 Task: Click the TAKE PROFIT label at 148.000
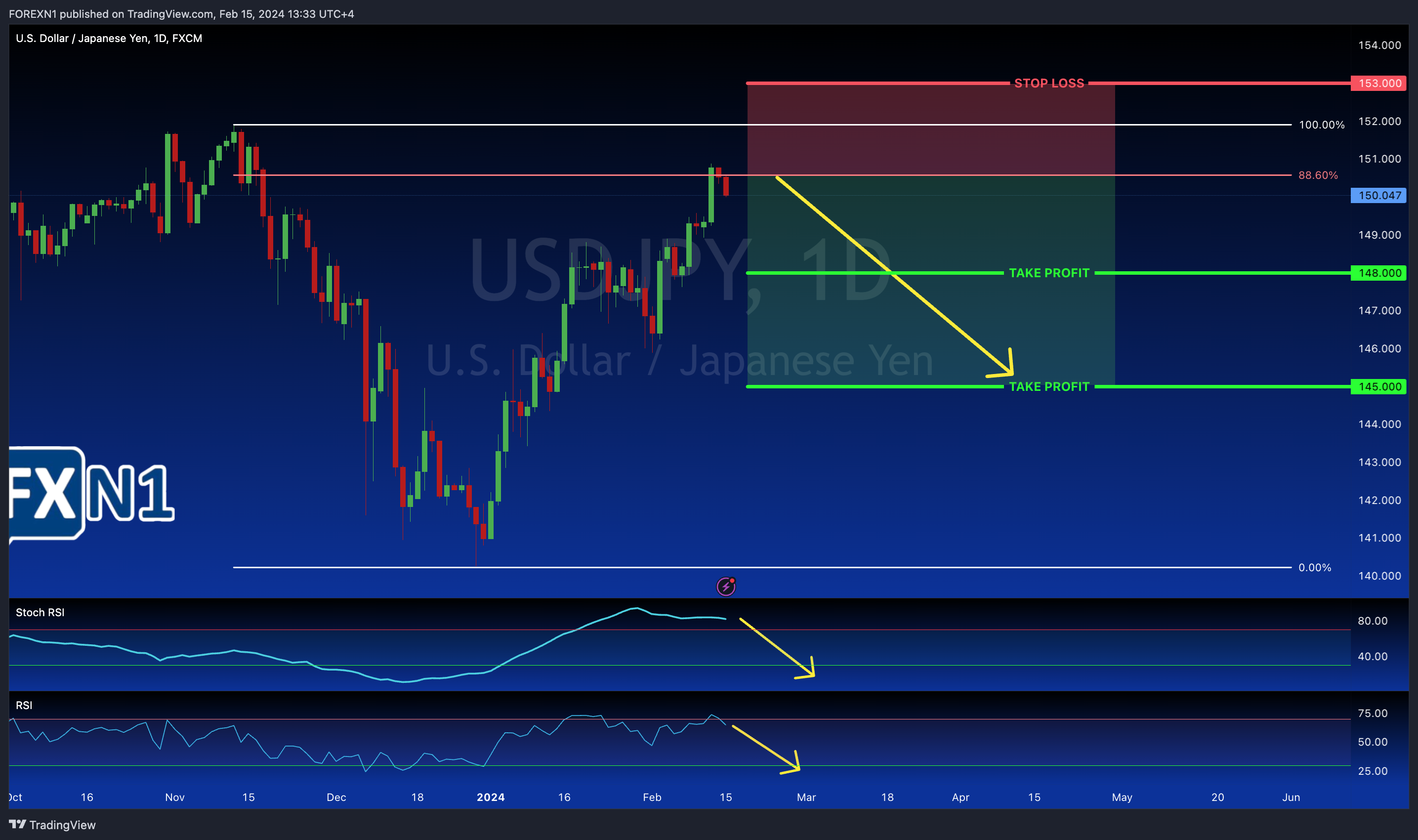[1049, 273]
